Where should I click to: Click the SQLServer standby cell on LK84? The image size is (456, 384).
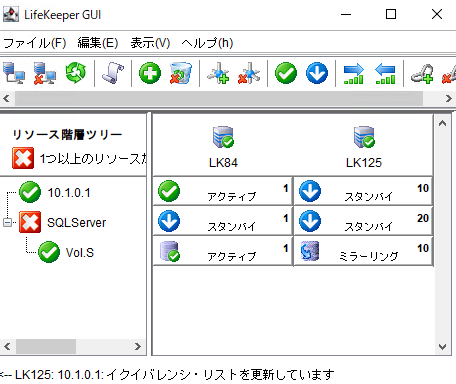[x=223, y=221]
